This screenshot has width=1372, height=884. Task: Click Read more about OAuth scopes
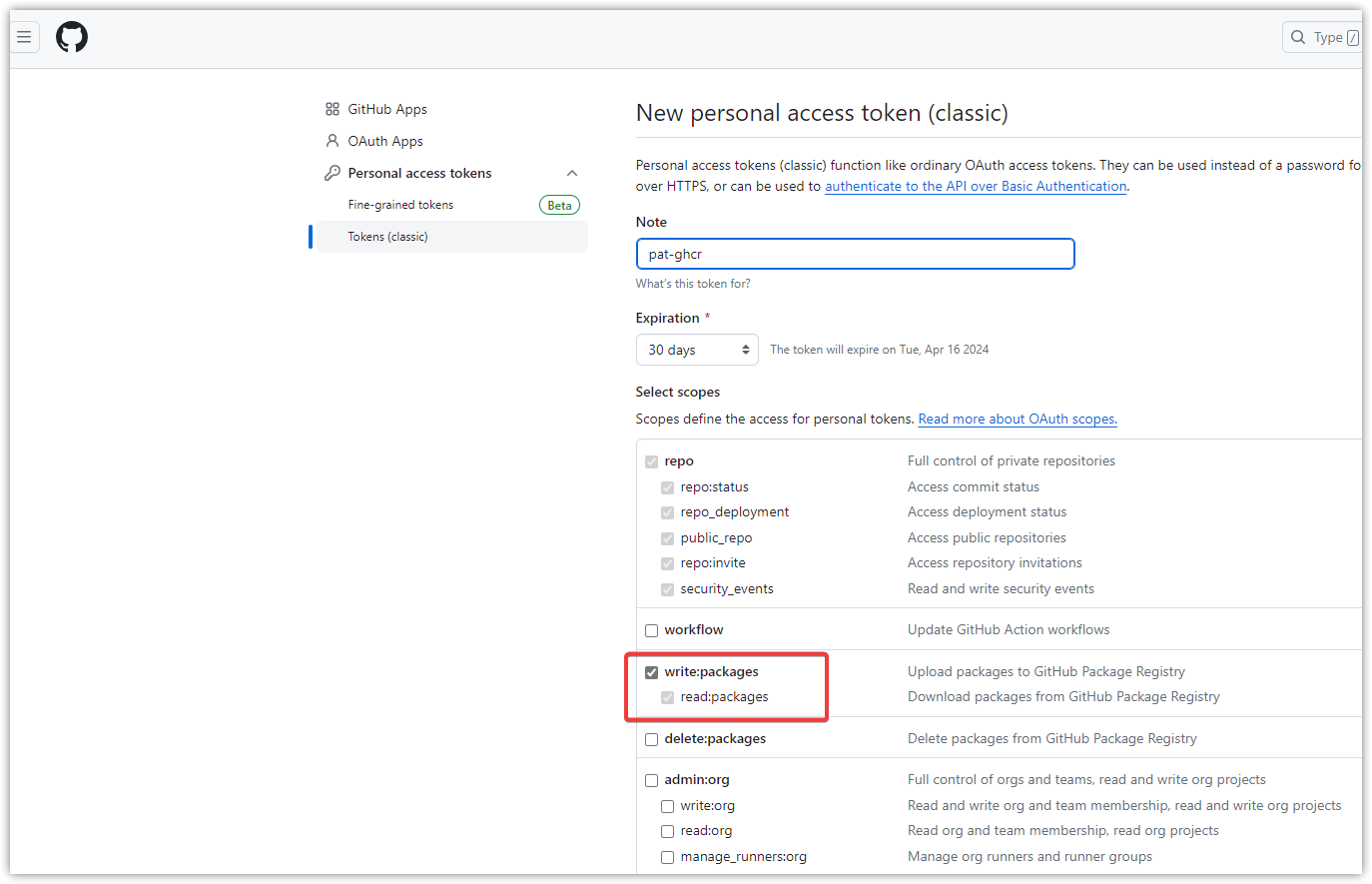click(1017, 419)
